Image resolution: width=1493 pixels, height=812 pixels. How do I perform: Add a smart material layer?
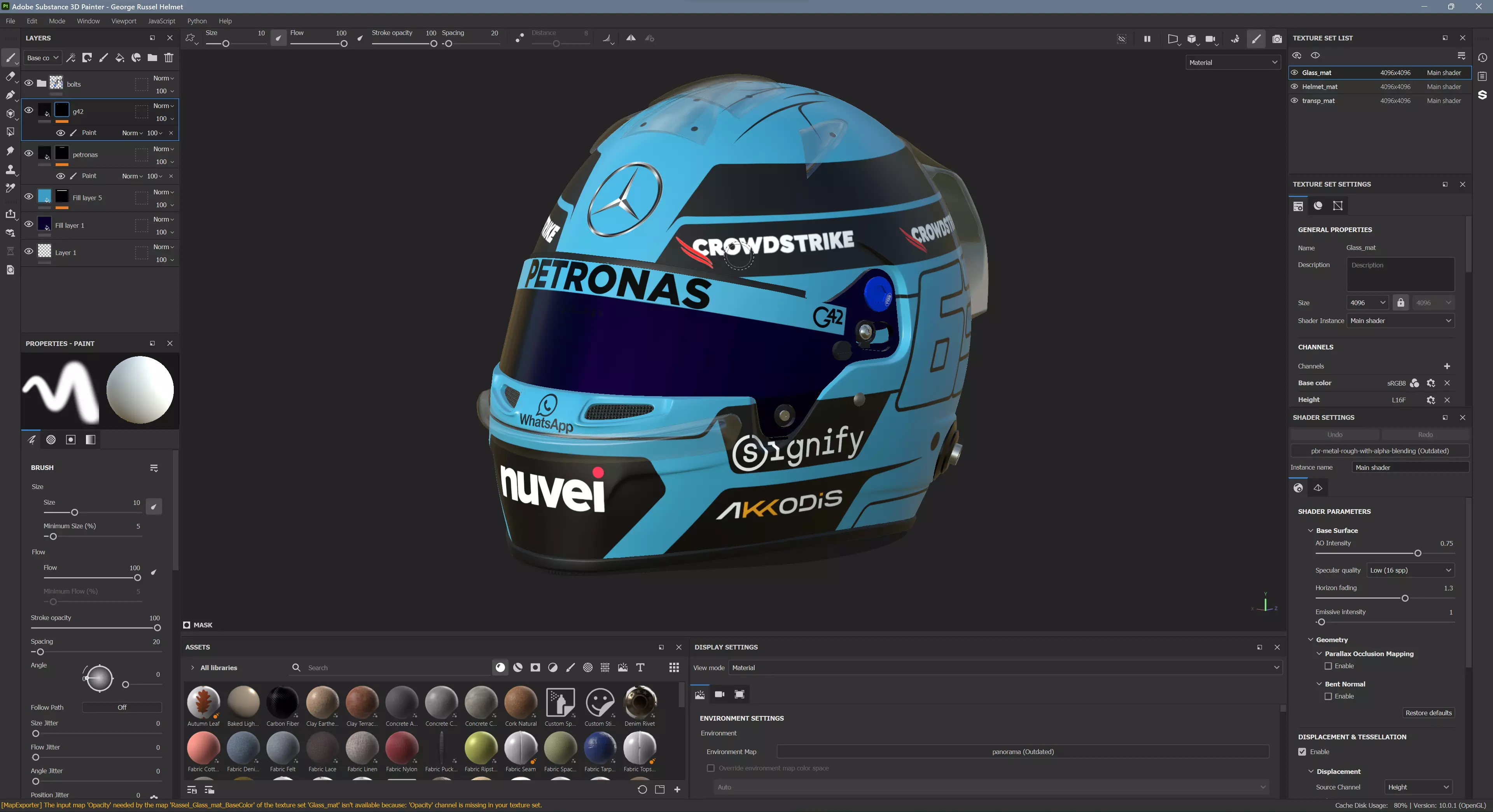[136, 58]
